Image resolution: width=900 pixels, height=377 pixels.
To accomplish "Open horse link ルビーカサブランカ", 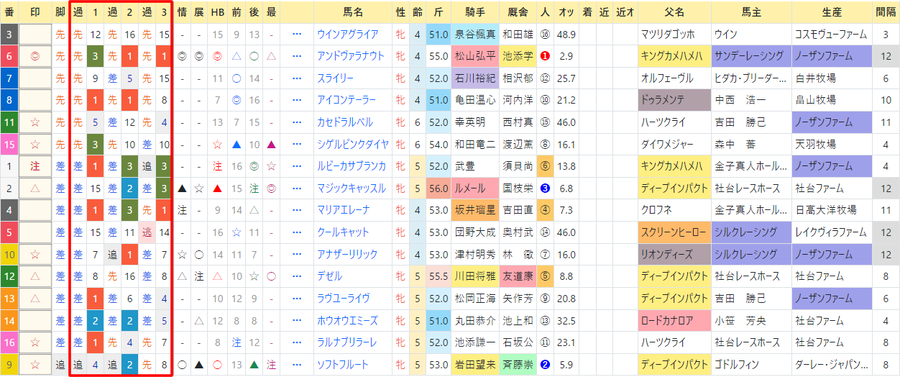I will [x=351, y=166].
